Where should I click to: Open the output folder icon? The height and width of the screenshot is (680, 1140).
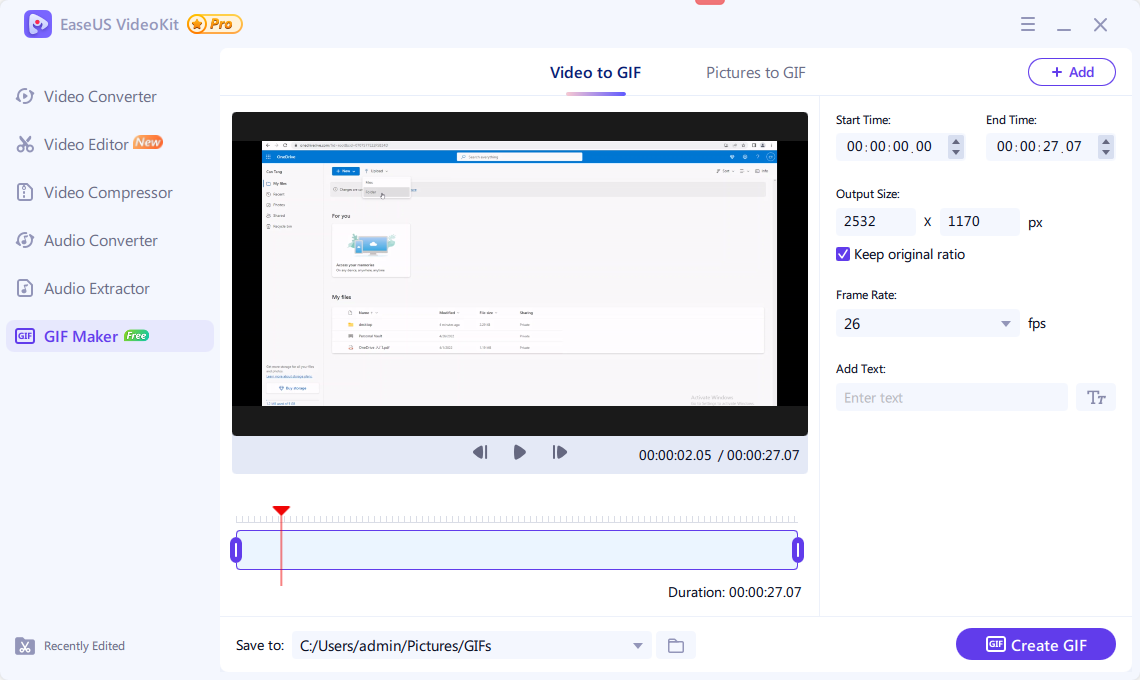coord(675,646)
